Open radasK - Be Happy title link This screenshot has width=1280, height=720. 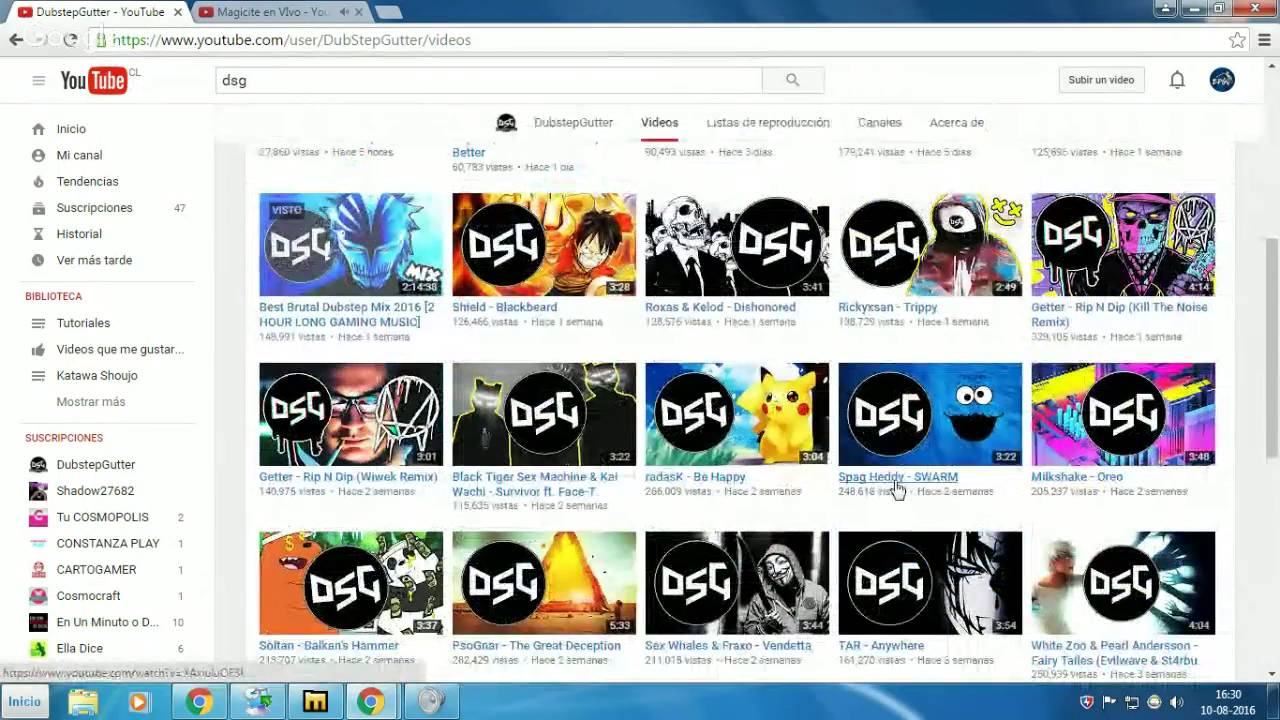(x=695, y=477)
